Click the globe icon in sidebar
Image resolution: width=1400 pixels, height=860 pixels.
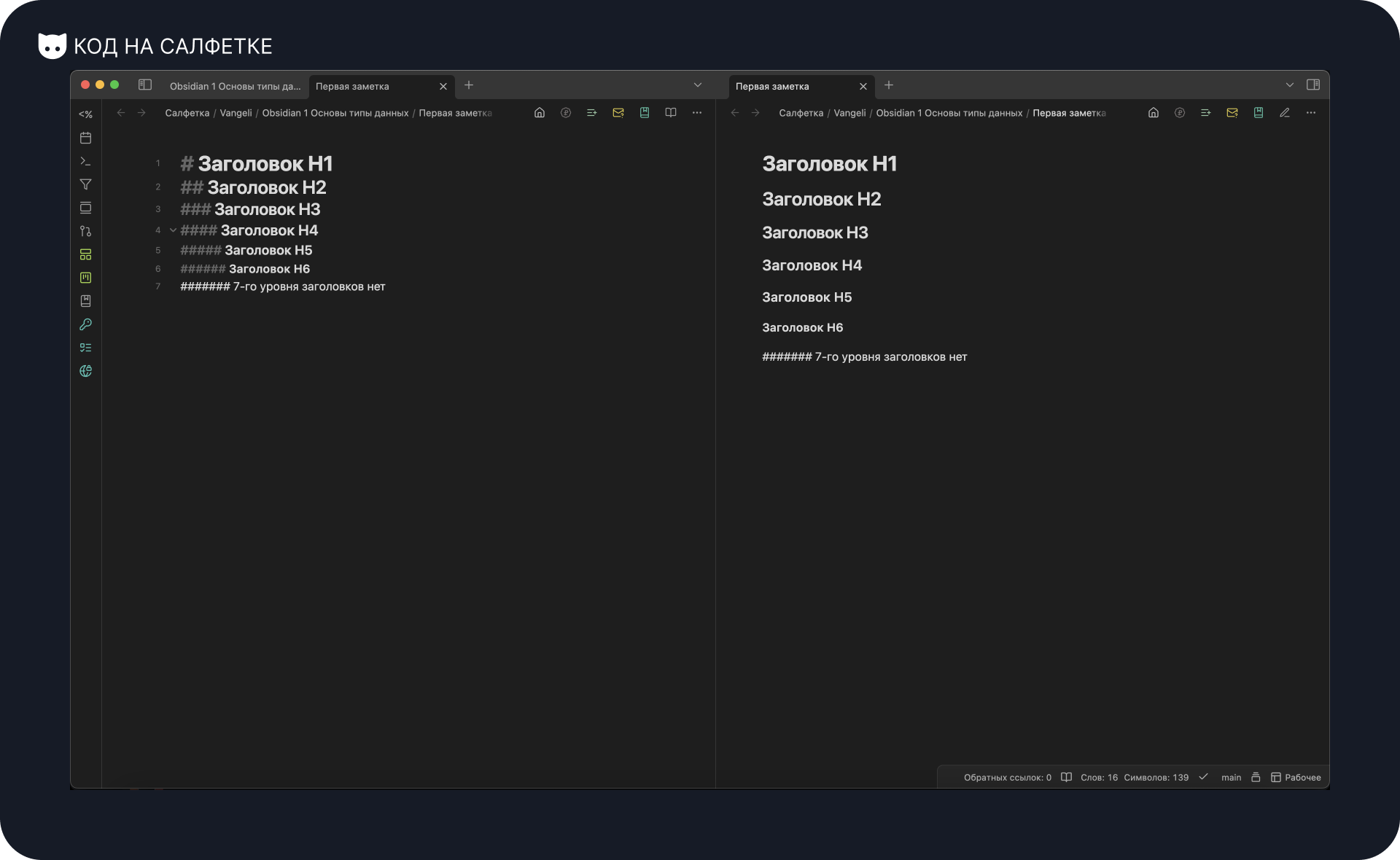(85, 371)
